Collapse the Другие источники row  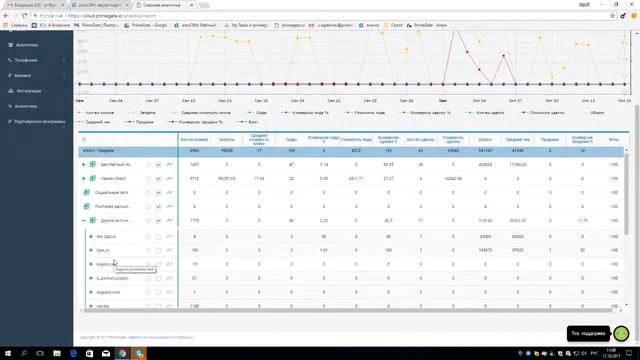coord(83,220)
